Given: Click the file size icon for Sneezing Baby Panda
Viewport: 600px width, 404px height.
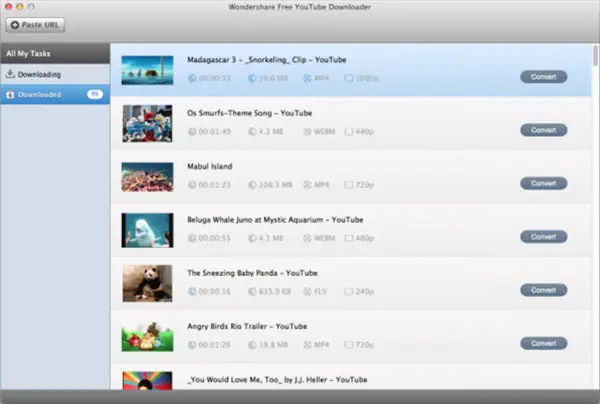Looking at the screenshot, I should pyautogui.click(x=252, y=292).
